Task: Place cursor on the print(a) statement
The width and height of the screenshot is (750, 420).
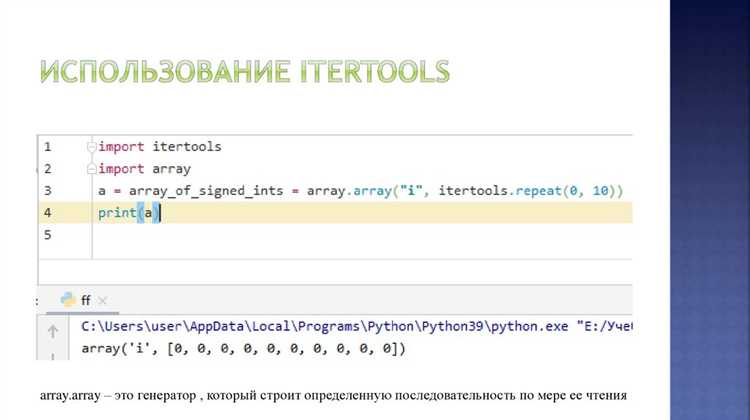Action: pos(129,213)
